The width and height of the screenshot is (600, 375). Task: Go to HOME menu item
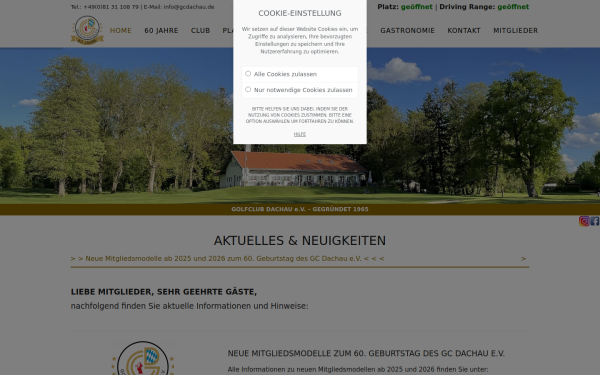click(121, 30)
